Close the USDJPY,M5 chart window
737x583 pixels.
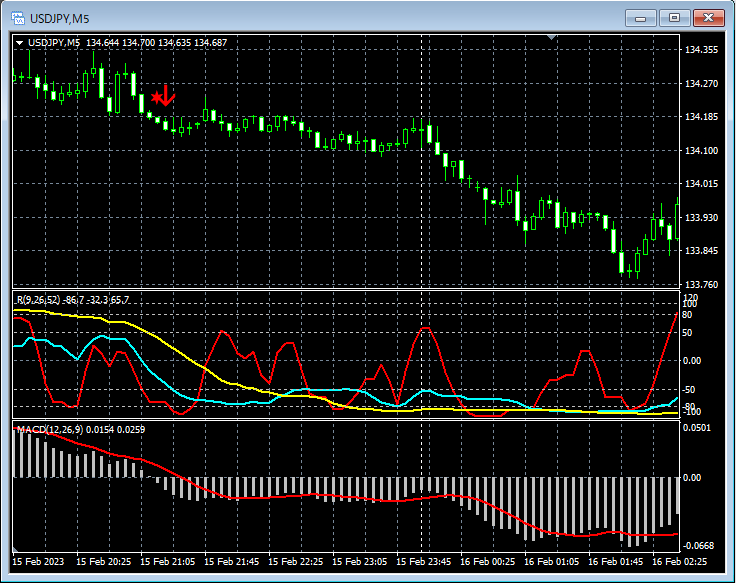tap(709, 18)
